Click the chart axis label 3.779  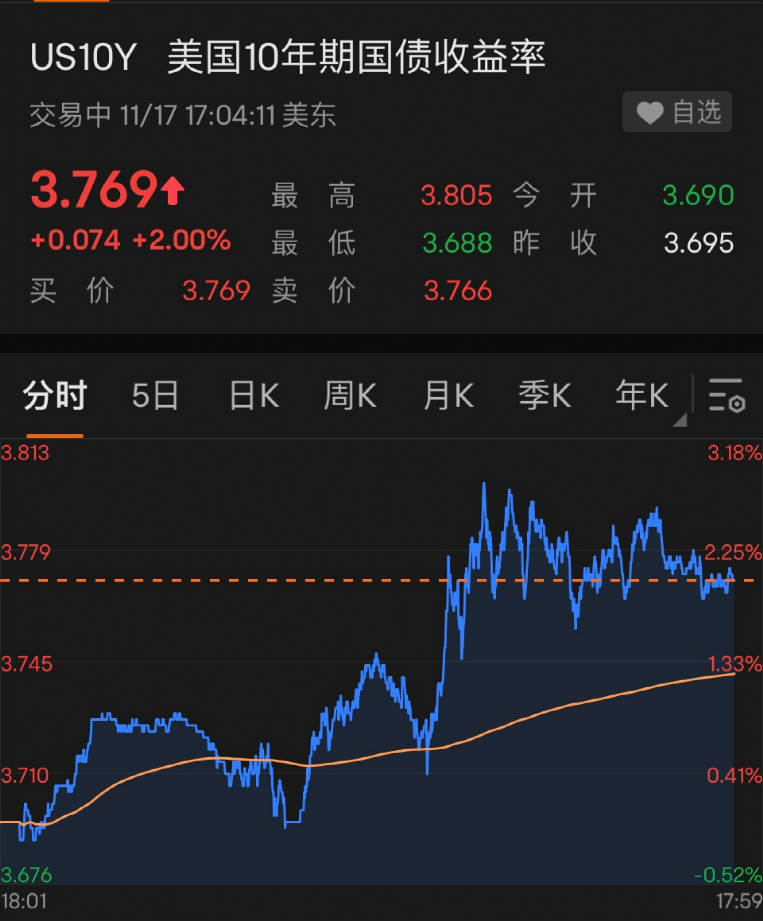[x=26, y=552]
